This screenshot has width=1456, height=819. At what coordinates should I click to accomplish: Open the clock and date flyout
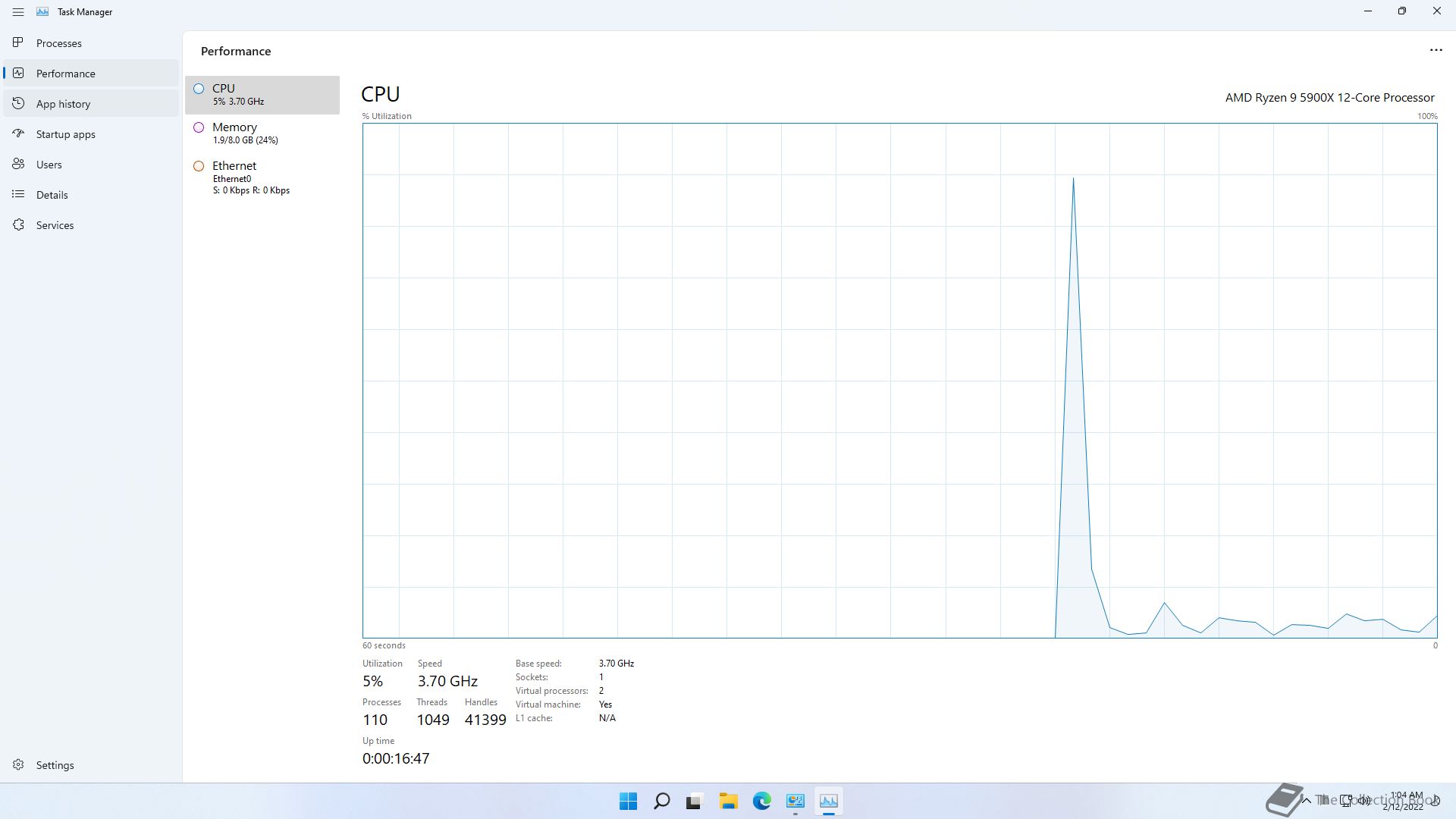coord(1404,801)
